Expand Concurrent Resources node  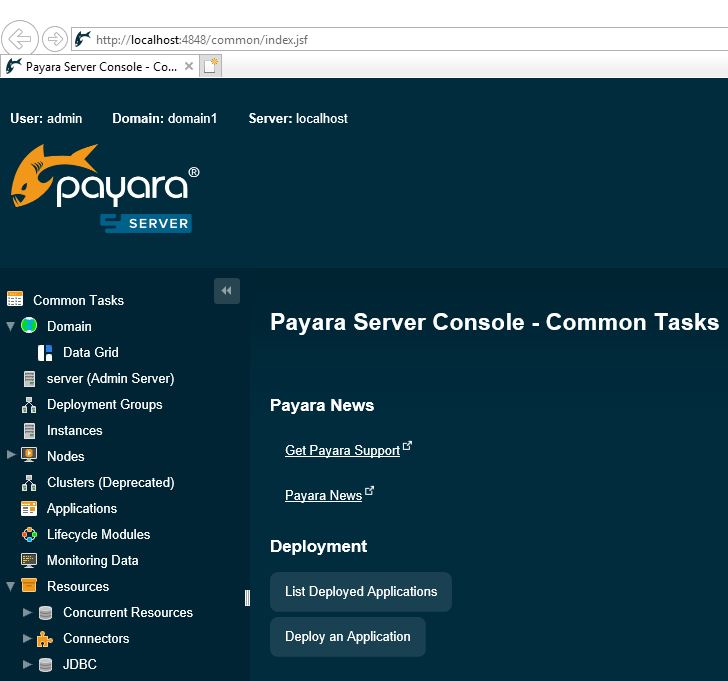tap(27, 612)
